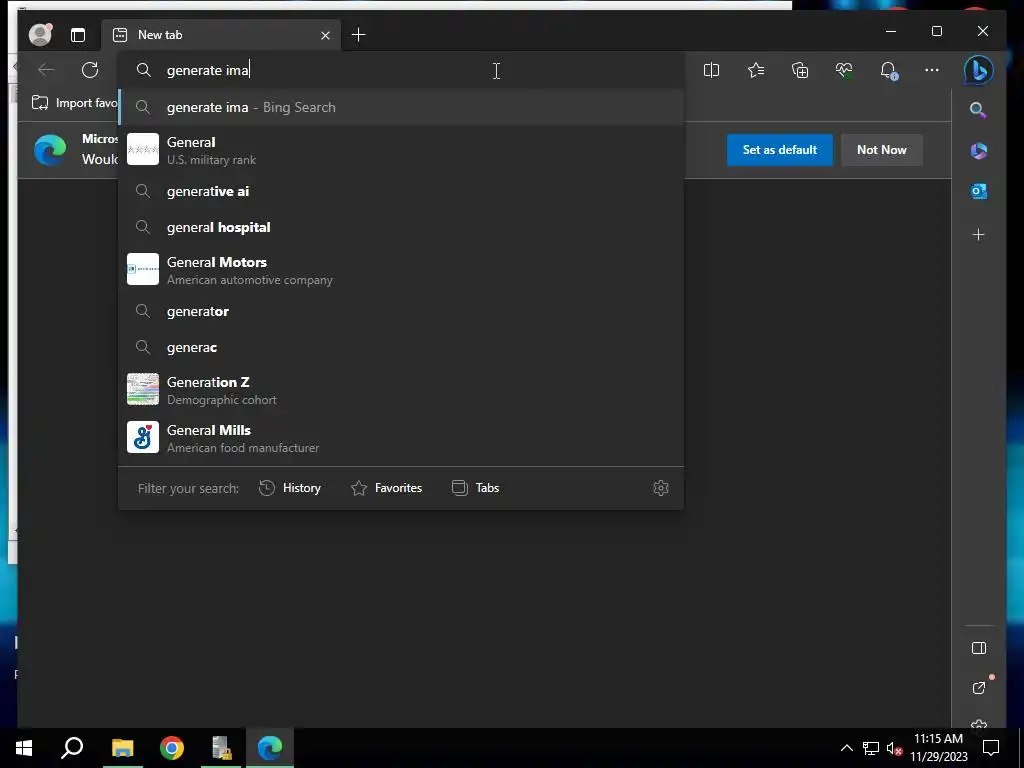This screenshot has width=1024, height=768.
Task: Open the tab actions menu icon
Action: click(78, 35)
